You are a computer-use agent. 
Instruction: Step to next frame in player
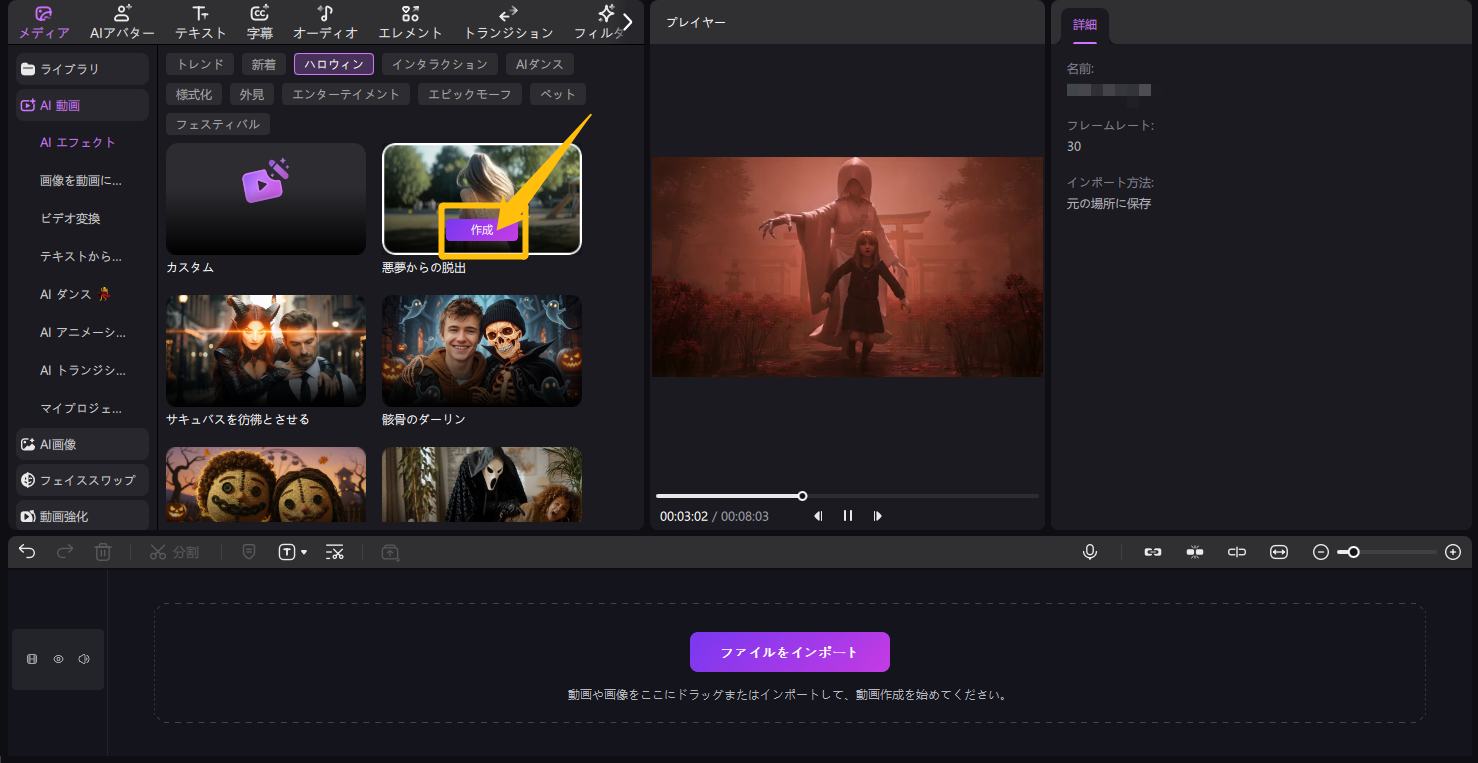pos(878,516)
